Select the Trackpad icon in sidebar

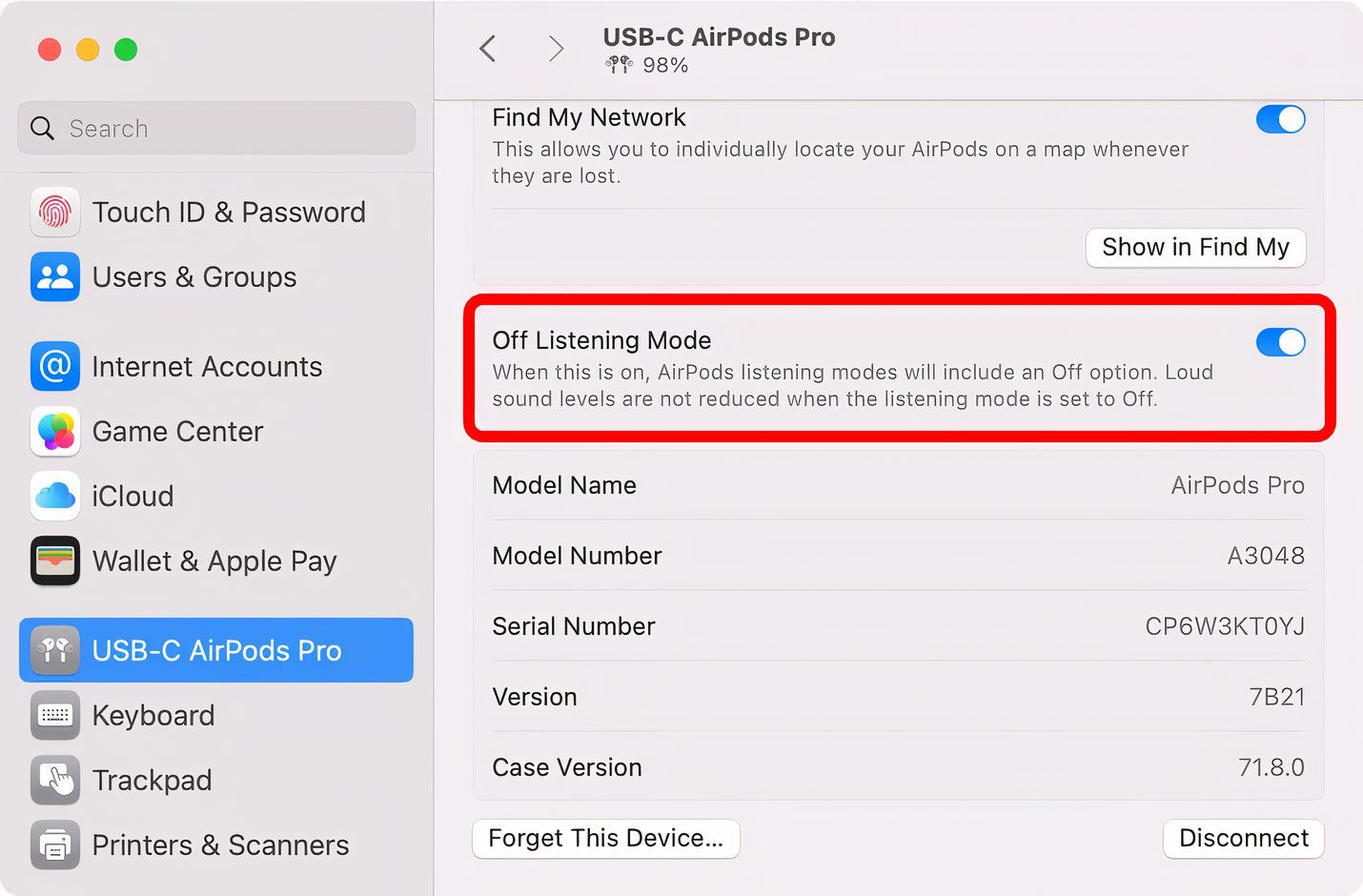pyautogui.click(x=54, y=780)
